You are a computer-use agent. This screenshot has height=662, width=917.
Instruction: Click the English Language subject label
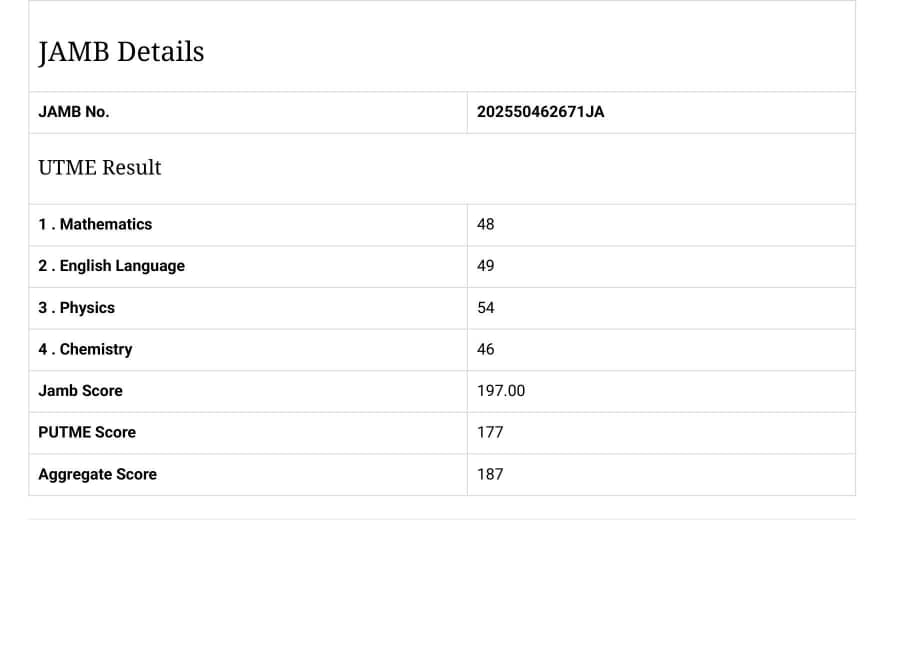111,266
